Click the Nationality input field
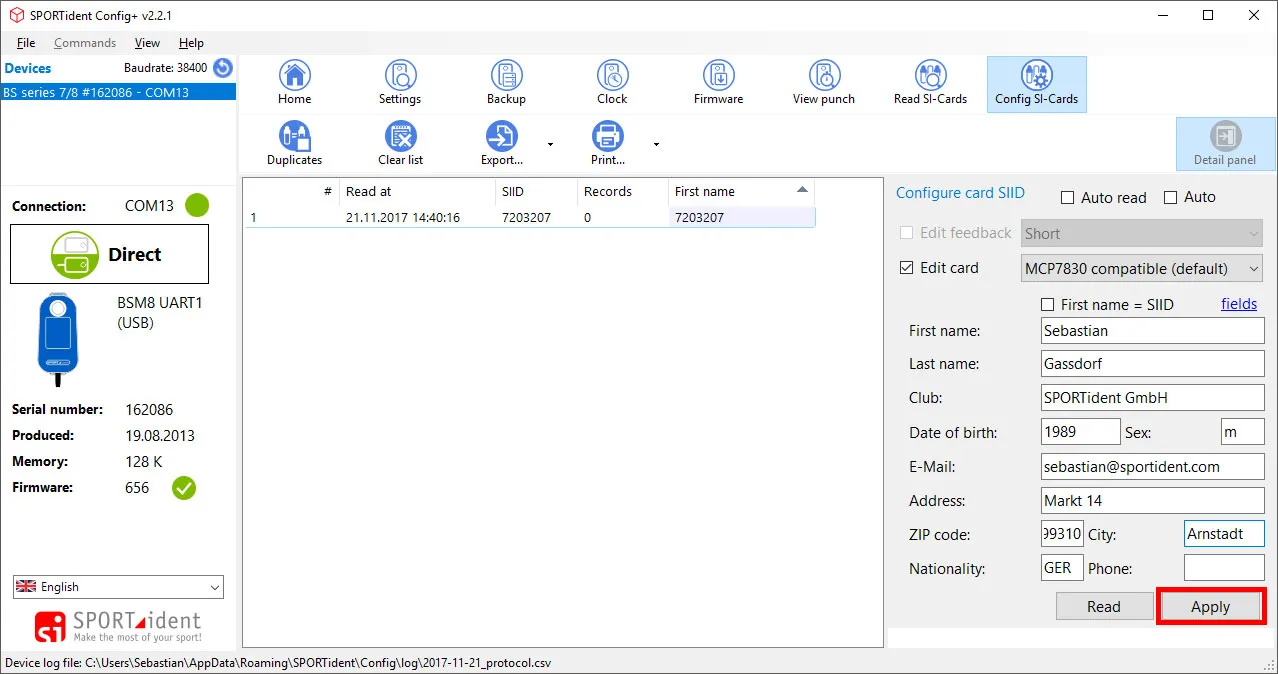The image size is (1278, 674). point(1062,568)
